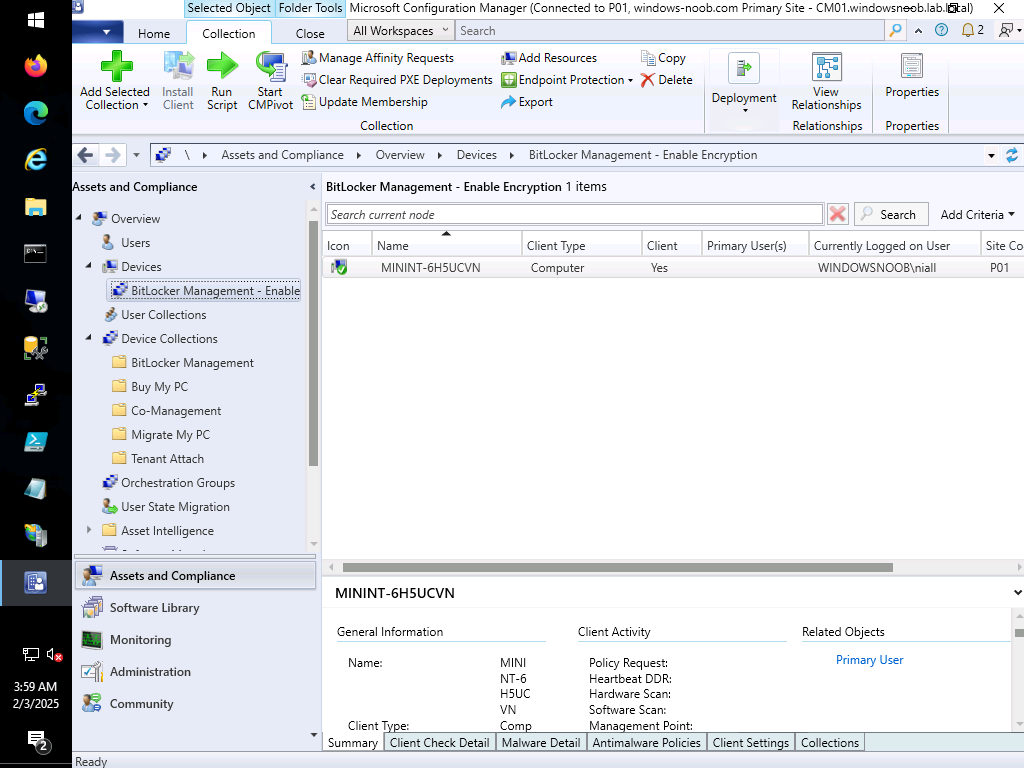Viewport: 1024px width, 768px height.
Task: Select the MININT-6H5UCVN device row
Action: 673,268
